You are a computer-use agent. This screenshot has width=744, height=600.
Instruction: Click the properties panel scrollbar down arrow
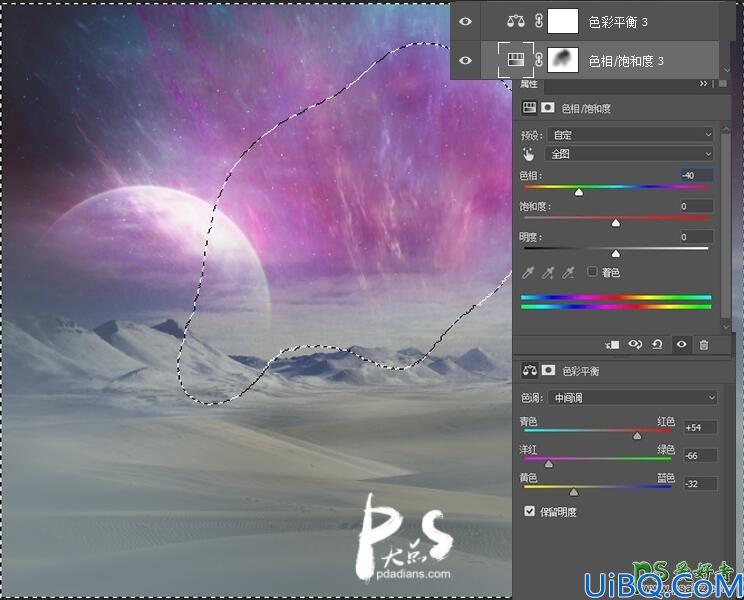[725, 326]
